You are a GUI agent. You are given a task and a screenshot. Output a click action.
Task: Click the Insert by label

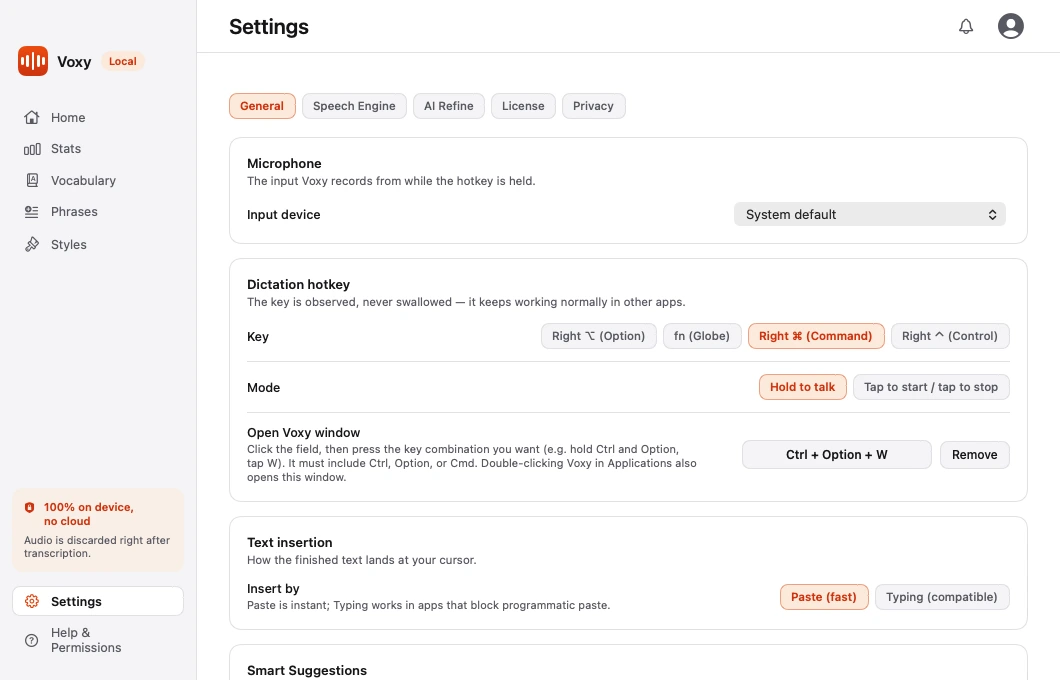(x=273, y=589)
